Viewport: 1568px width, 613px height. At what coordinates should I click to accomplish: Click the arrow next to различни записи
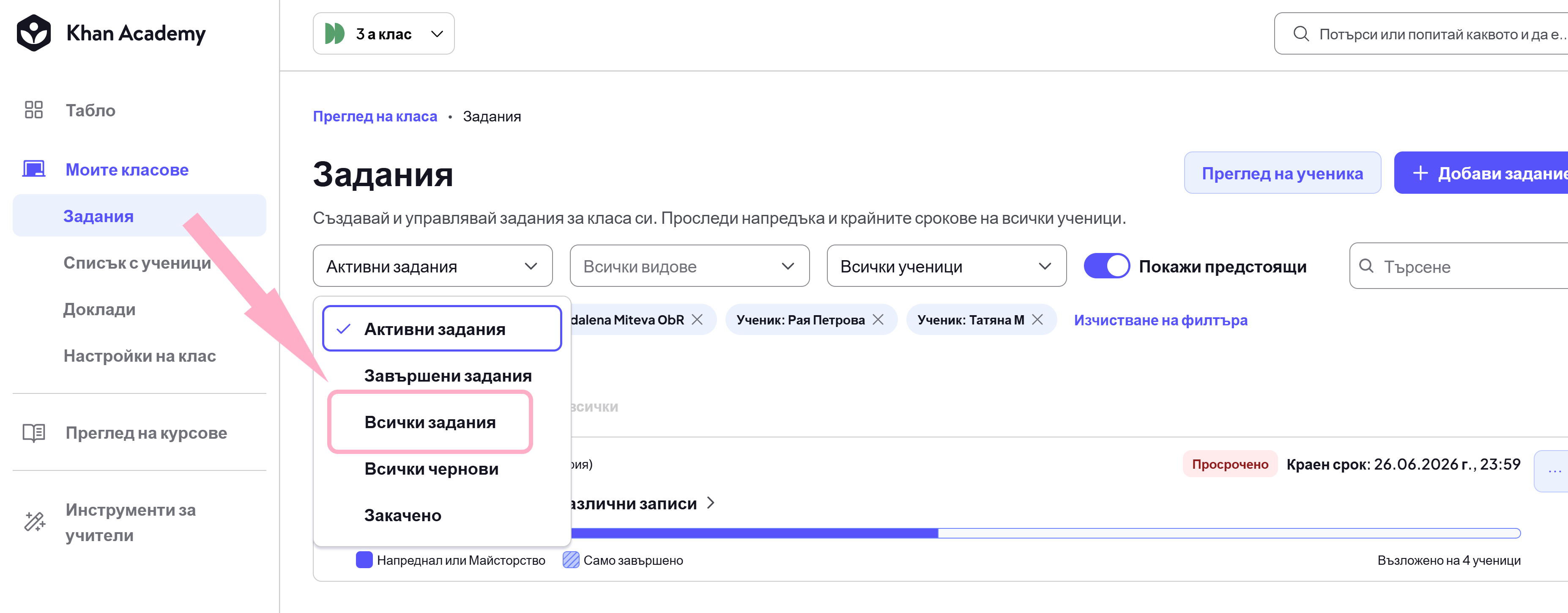coord(710,503)
